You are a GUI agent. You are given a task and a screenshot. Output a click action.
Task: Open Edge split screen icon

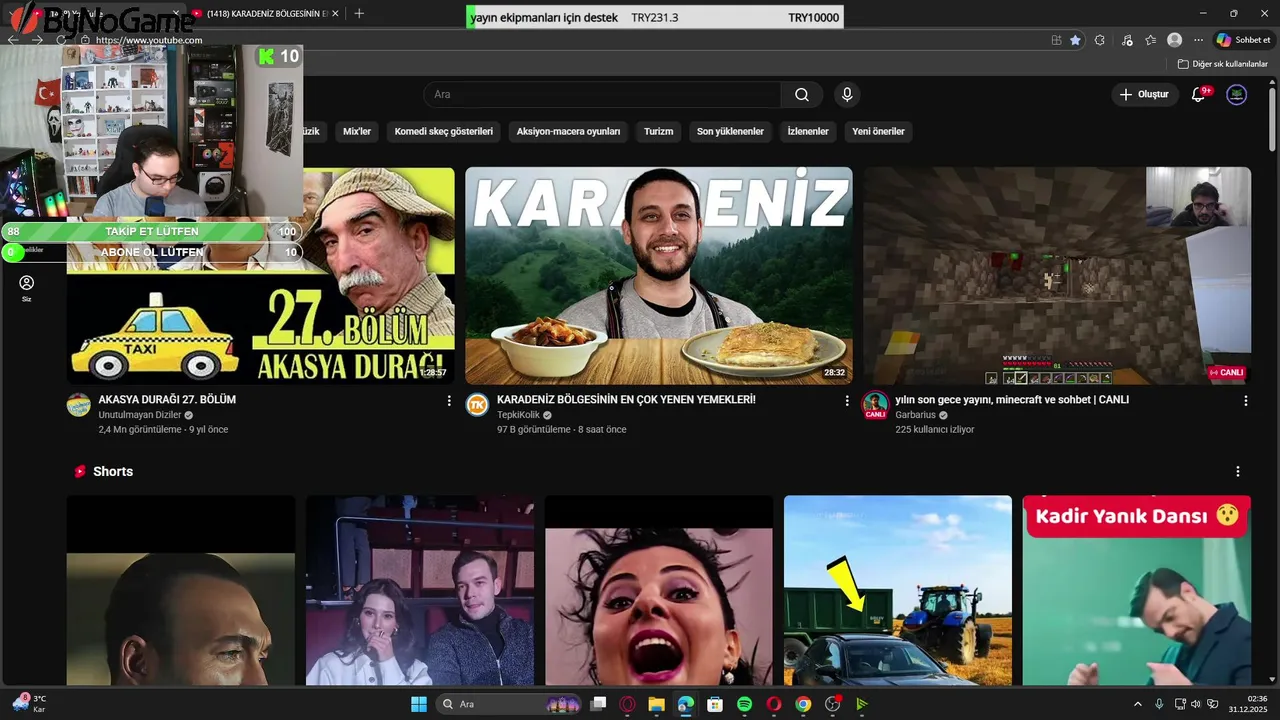tap(1056, 40)
